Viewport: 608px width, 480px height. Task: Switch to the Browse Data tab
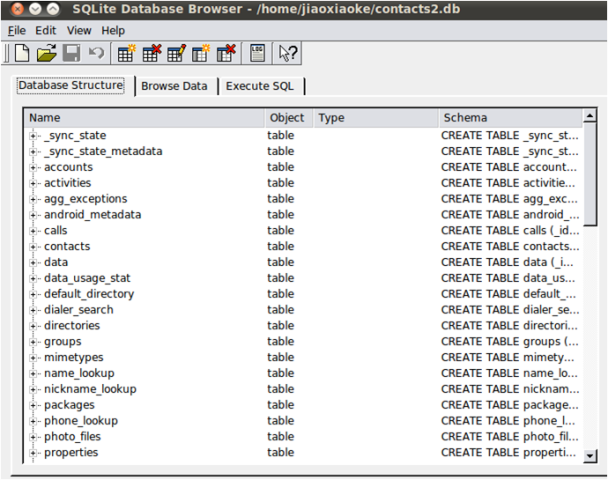click(174, 86)
